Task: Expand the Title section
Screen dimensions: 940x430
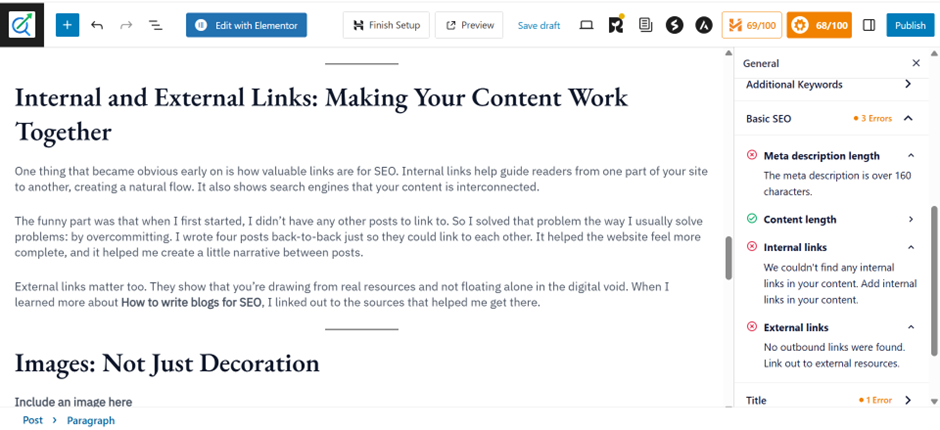Action: (908, 400)
